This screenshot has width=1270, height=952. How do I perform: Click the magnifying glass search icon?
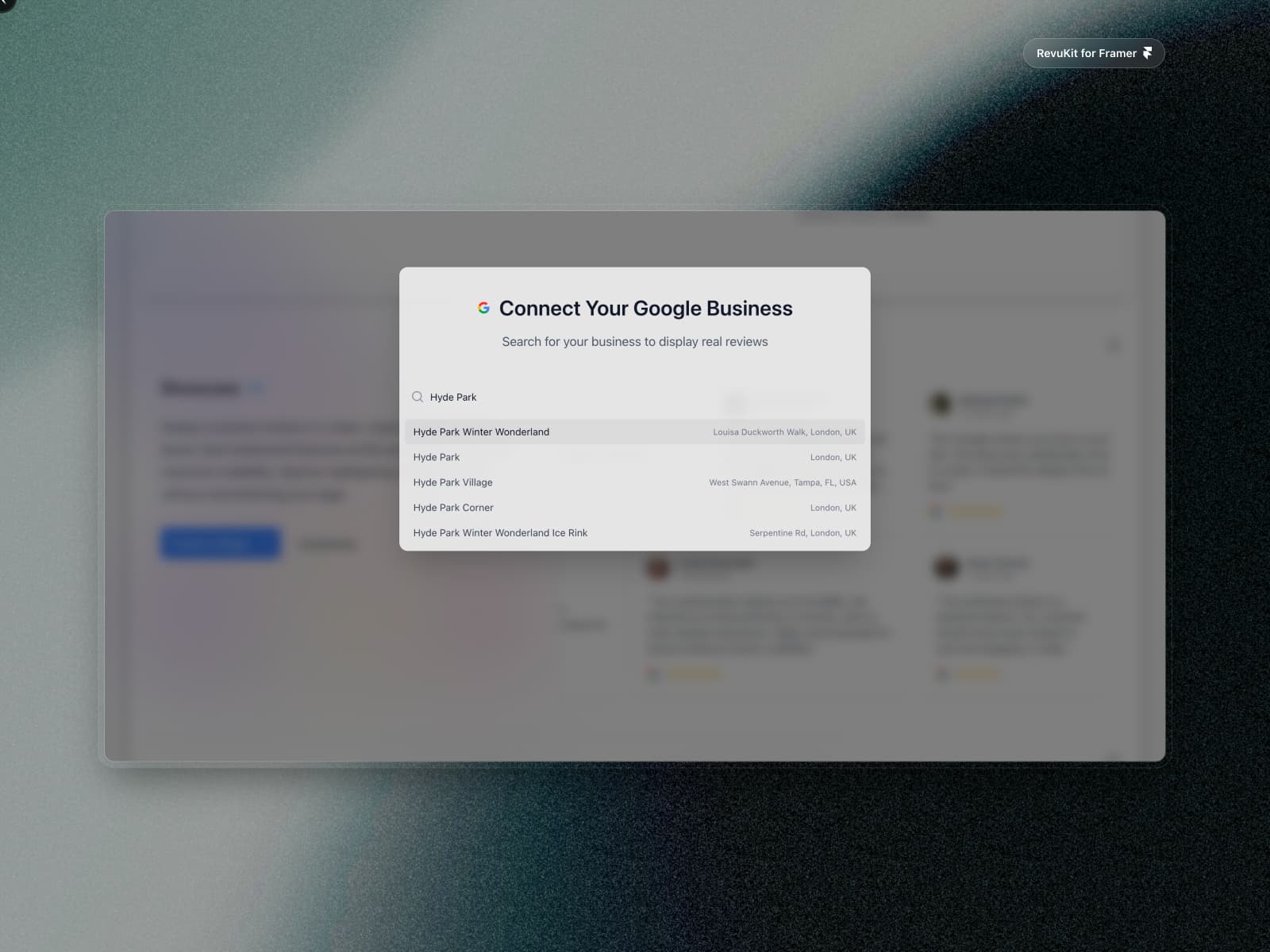[x=418, y=397]
